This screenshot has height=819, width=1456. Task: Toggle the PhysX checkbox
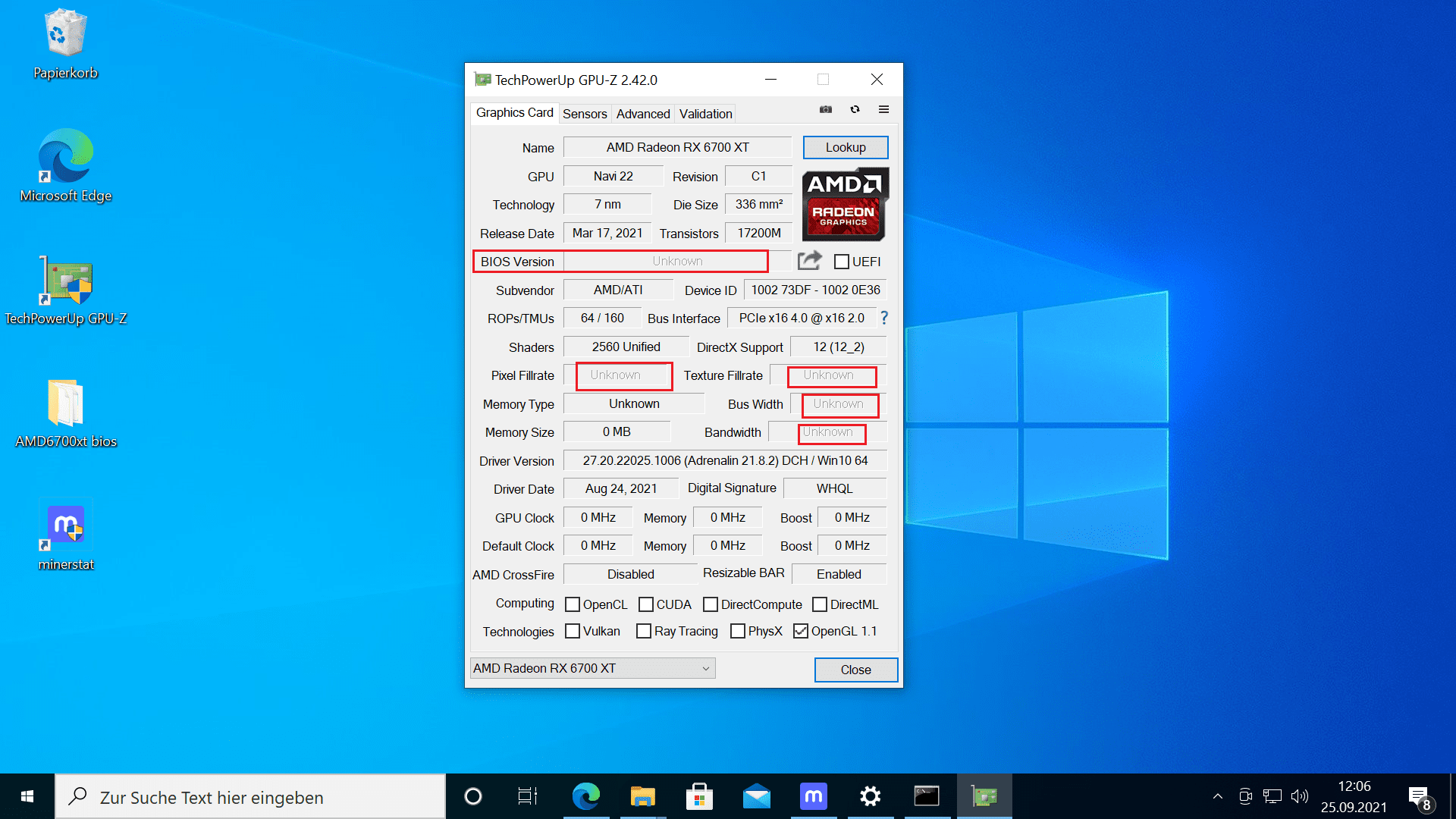click(x=738, y=631)
